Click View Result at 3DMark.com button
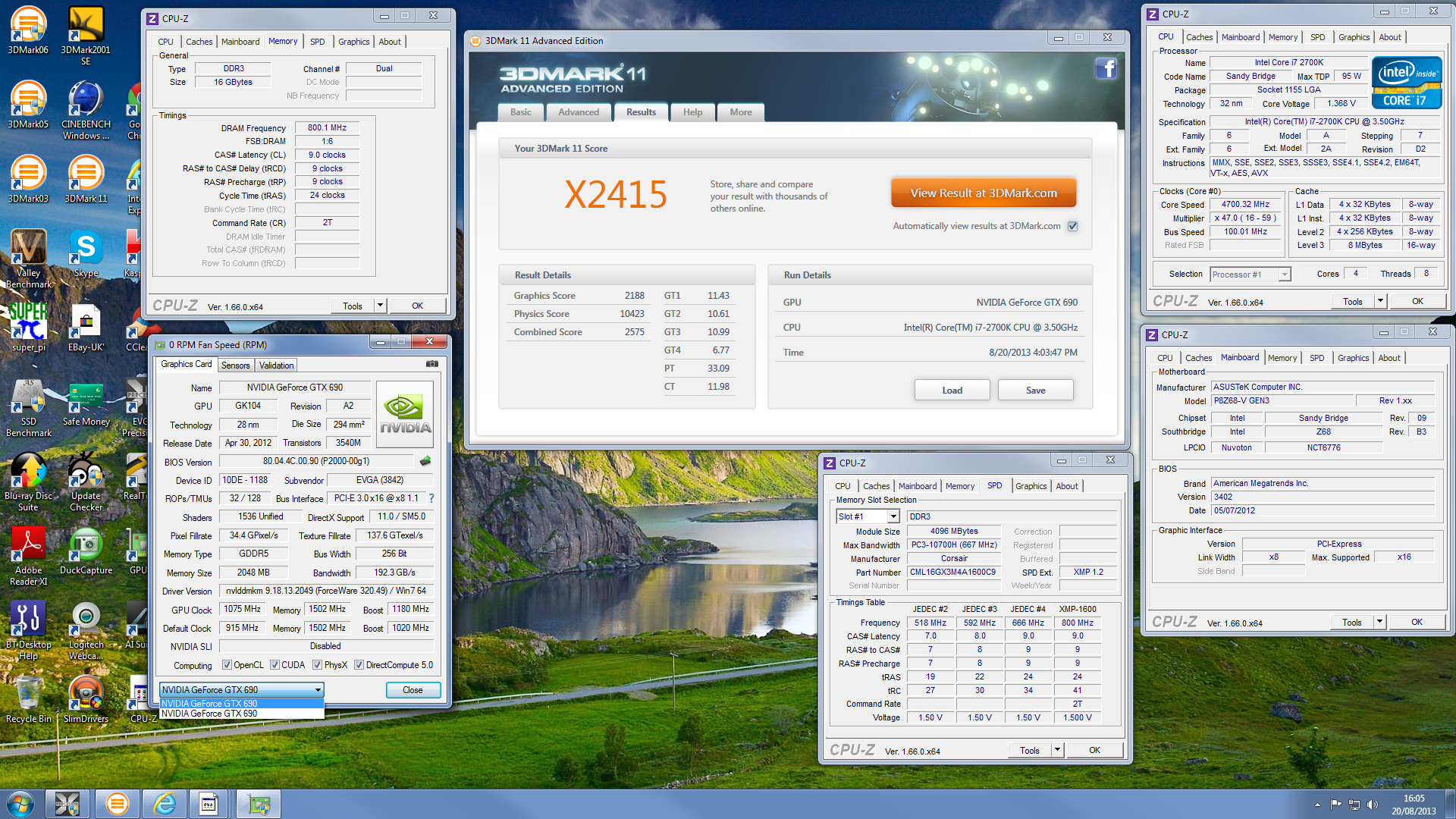This screenshot has height=819, width=1456. tap(984, 193)
